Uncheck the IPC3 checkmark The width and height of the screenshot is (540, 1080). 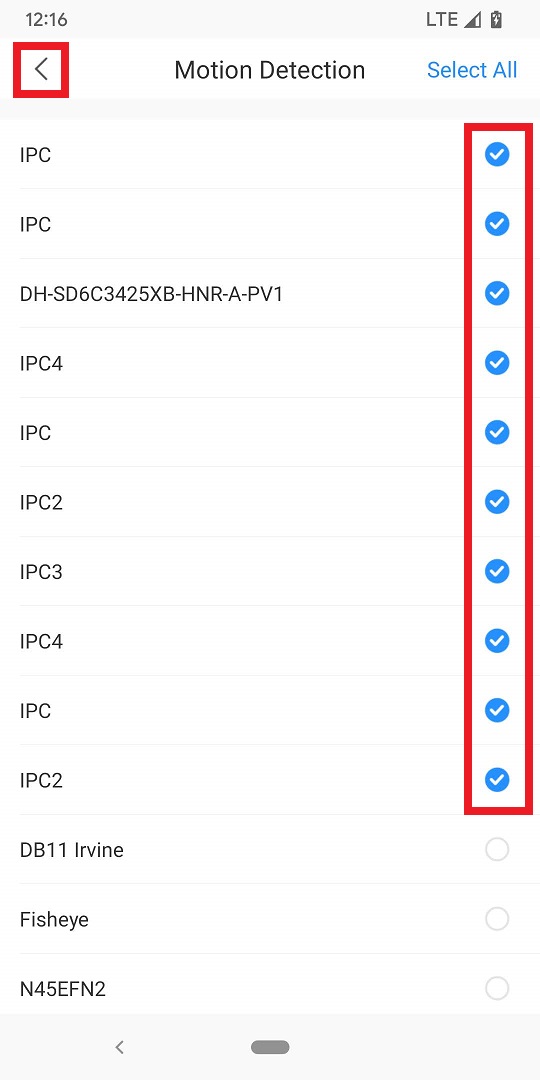tap(497, 571)
